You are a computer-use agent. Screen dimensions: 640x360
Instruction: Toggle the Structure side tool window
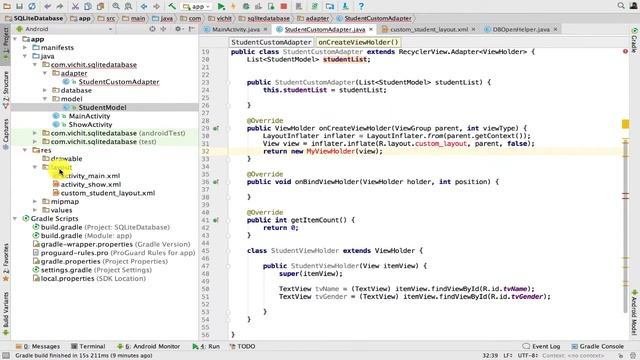point(6,90)
